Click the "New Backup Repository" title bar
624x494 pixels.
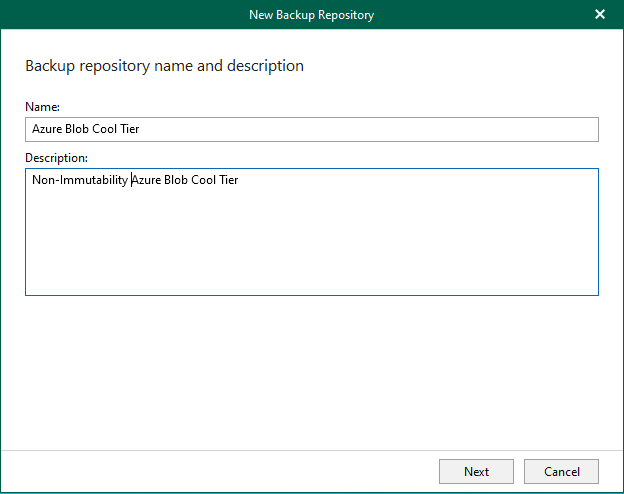pos(311,14)
